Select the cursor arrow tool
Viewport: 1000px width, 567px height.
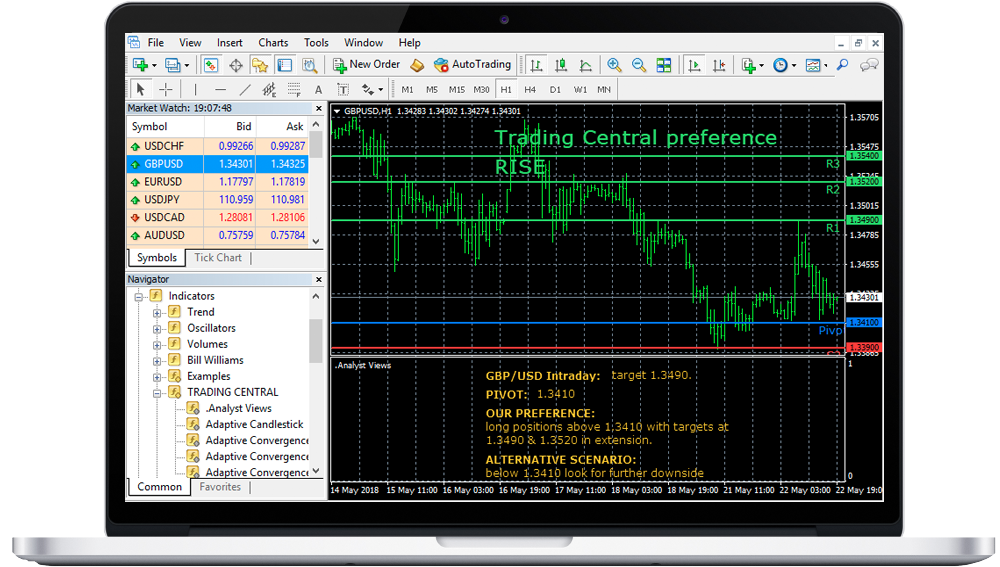141,89
